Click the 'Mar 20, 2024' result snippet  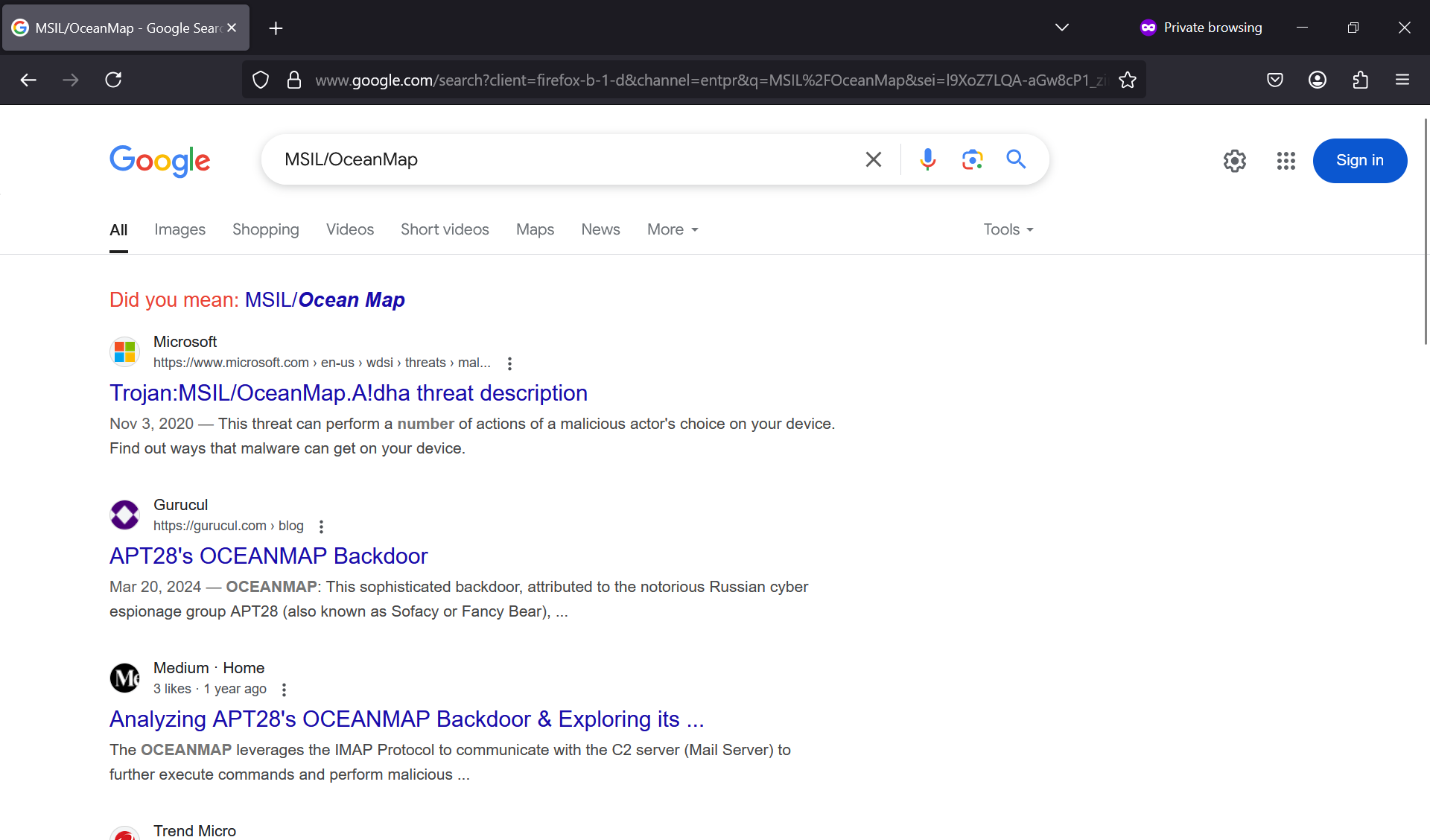459,599
